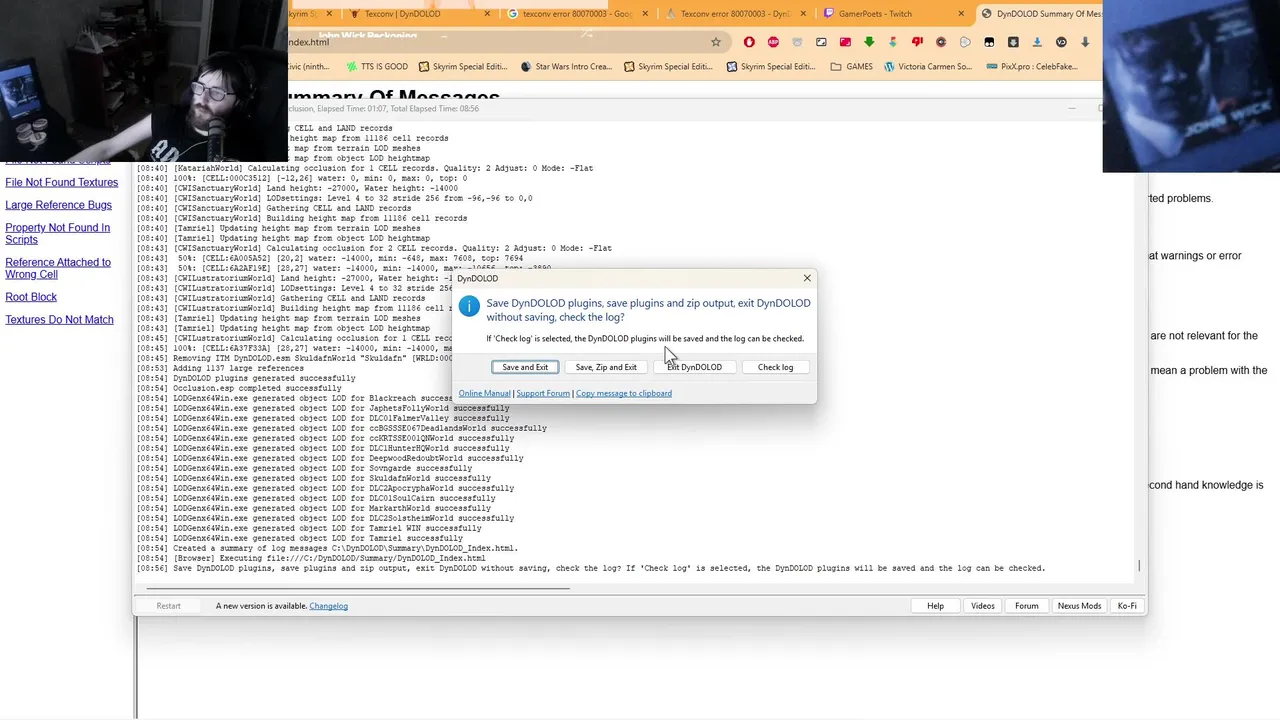This screenshot has width=1280, height=720.
Task: Click the Nexus Mods button
Action: [x=1079, y=606]
